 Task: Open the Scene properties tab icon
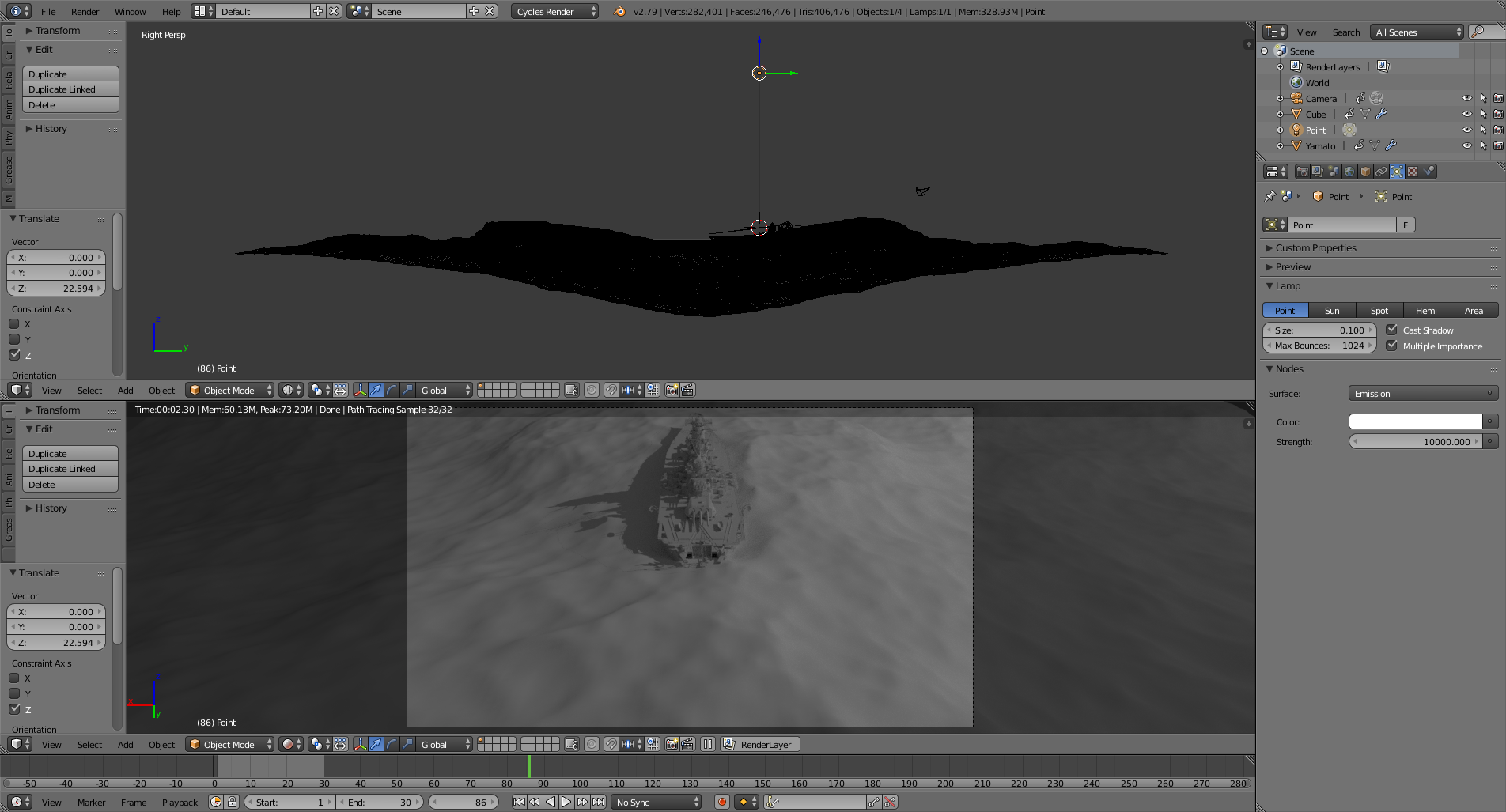coord(1334,172)
